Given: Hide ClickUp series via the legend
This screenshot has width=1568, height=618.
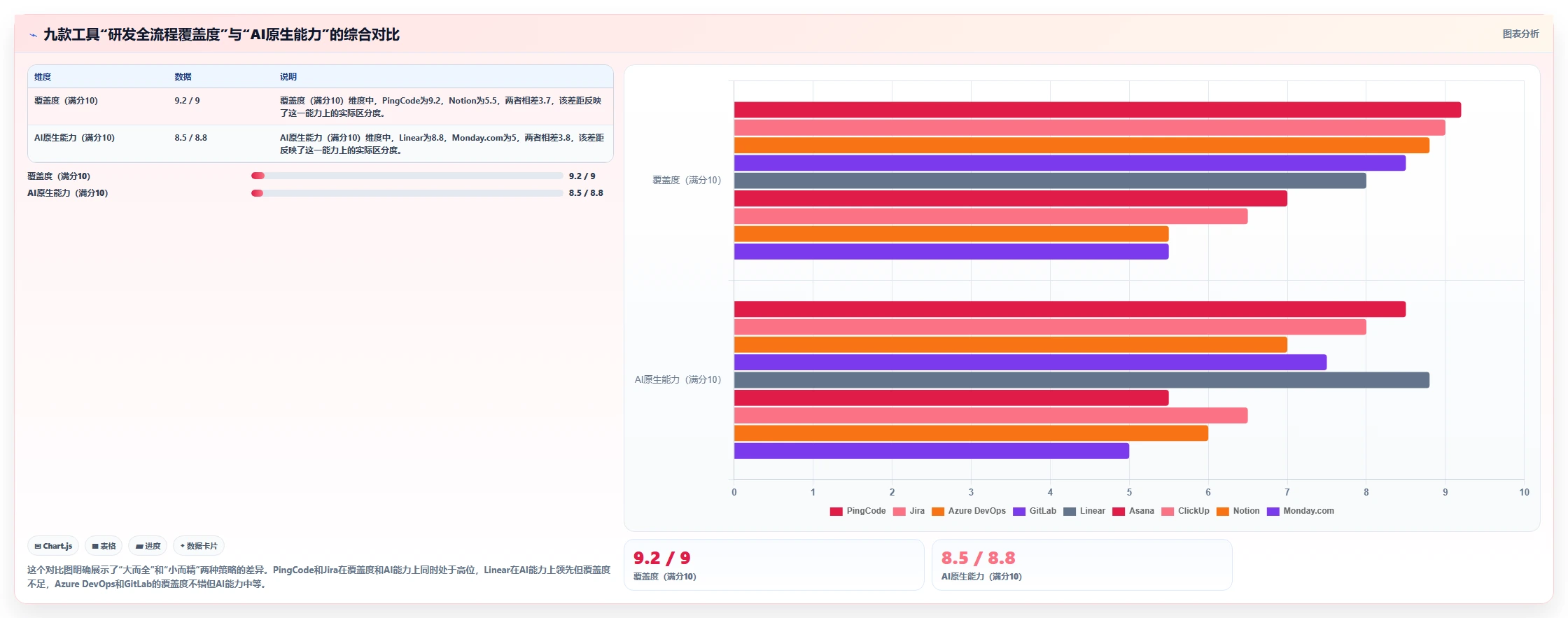Looking at the screenshot, I should coord(1185,511).
